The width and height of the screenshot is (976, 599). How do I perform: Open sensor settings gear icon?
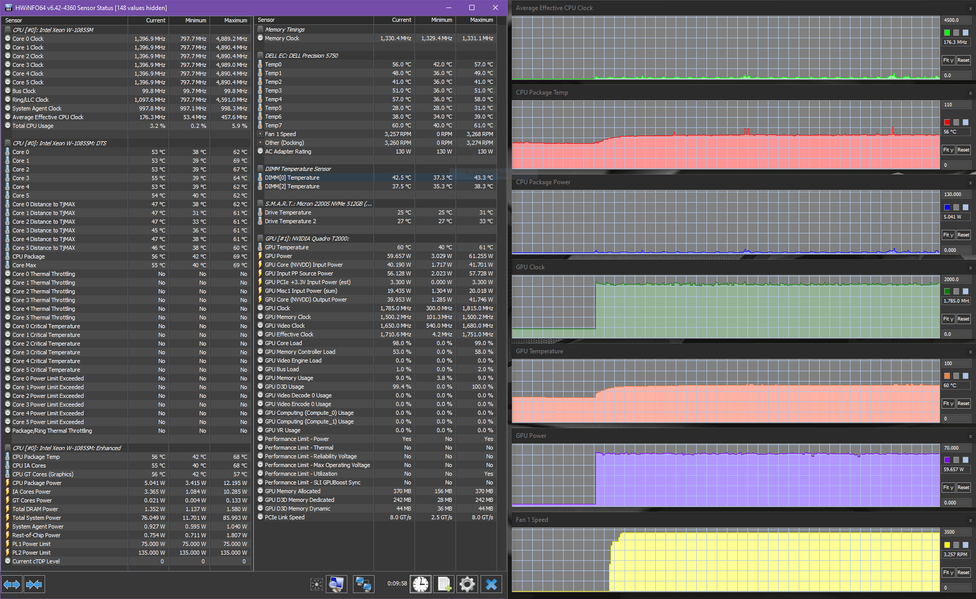[x=466, y=584]
